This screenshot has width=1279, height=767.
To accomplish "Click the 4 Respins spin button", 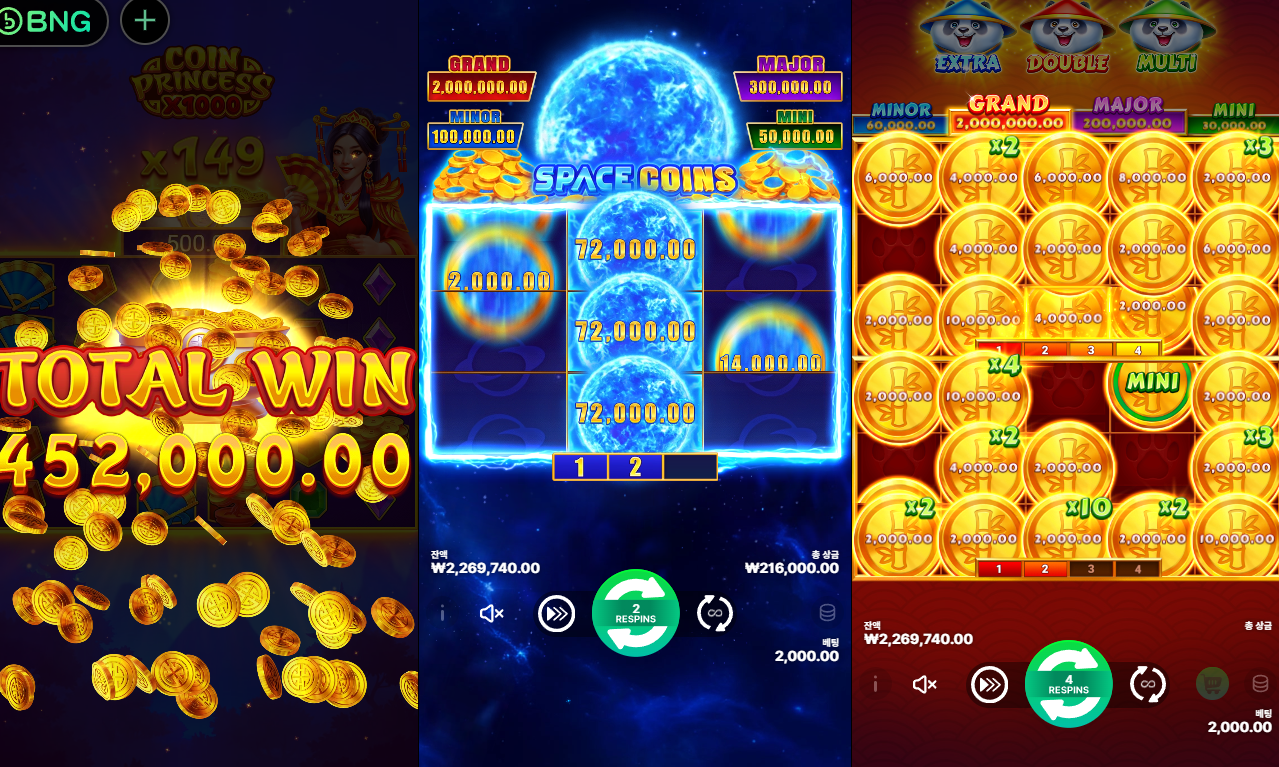I will (x=1069, y=684).
